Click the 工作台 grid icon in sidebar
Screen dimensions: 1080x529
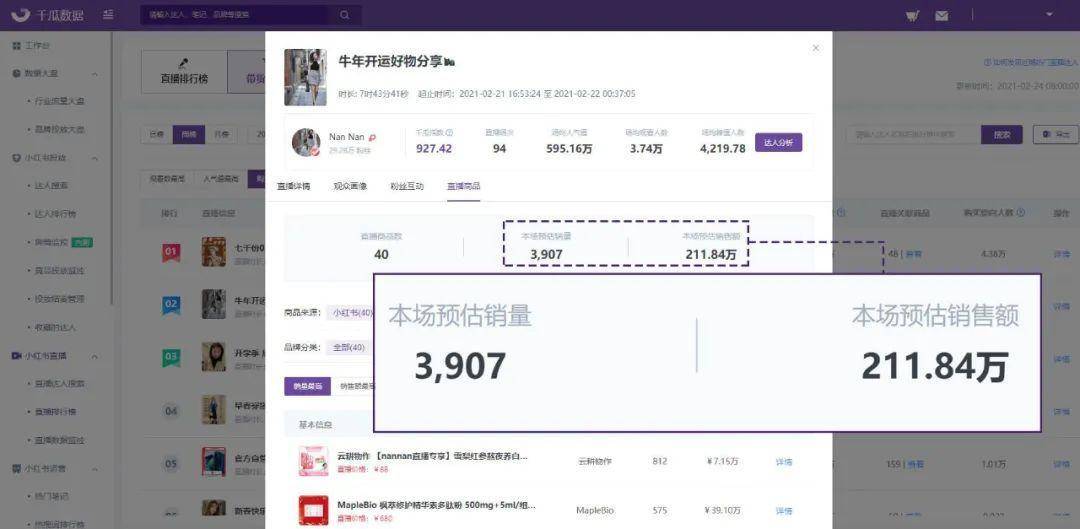[x=17, y=45]
